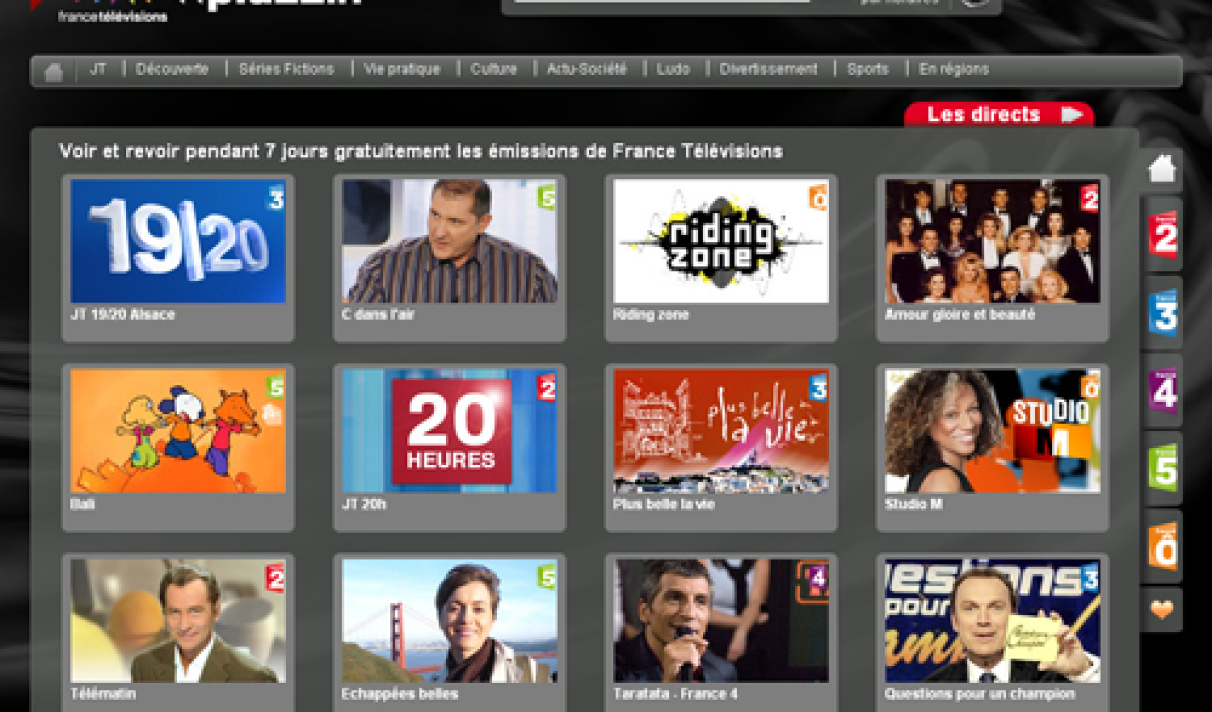
Task: Open the En régions menu
Action: point(953,70)
